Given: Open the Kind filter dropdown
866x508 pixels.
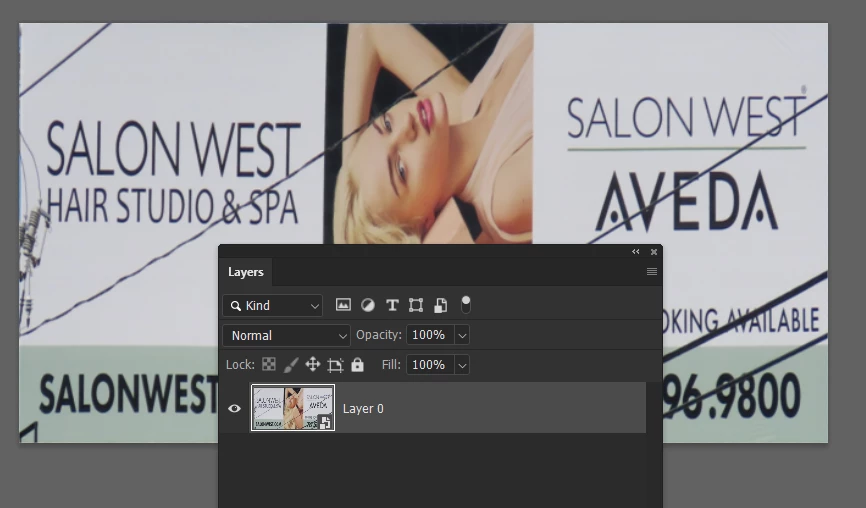Looking at the screenshot, I should coord(273,305).
